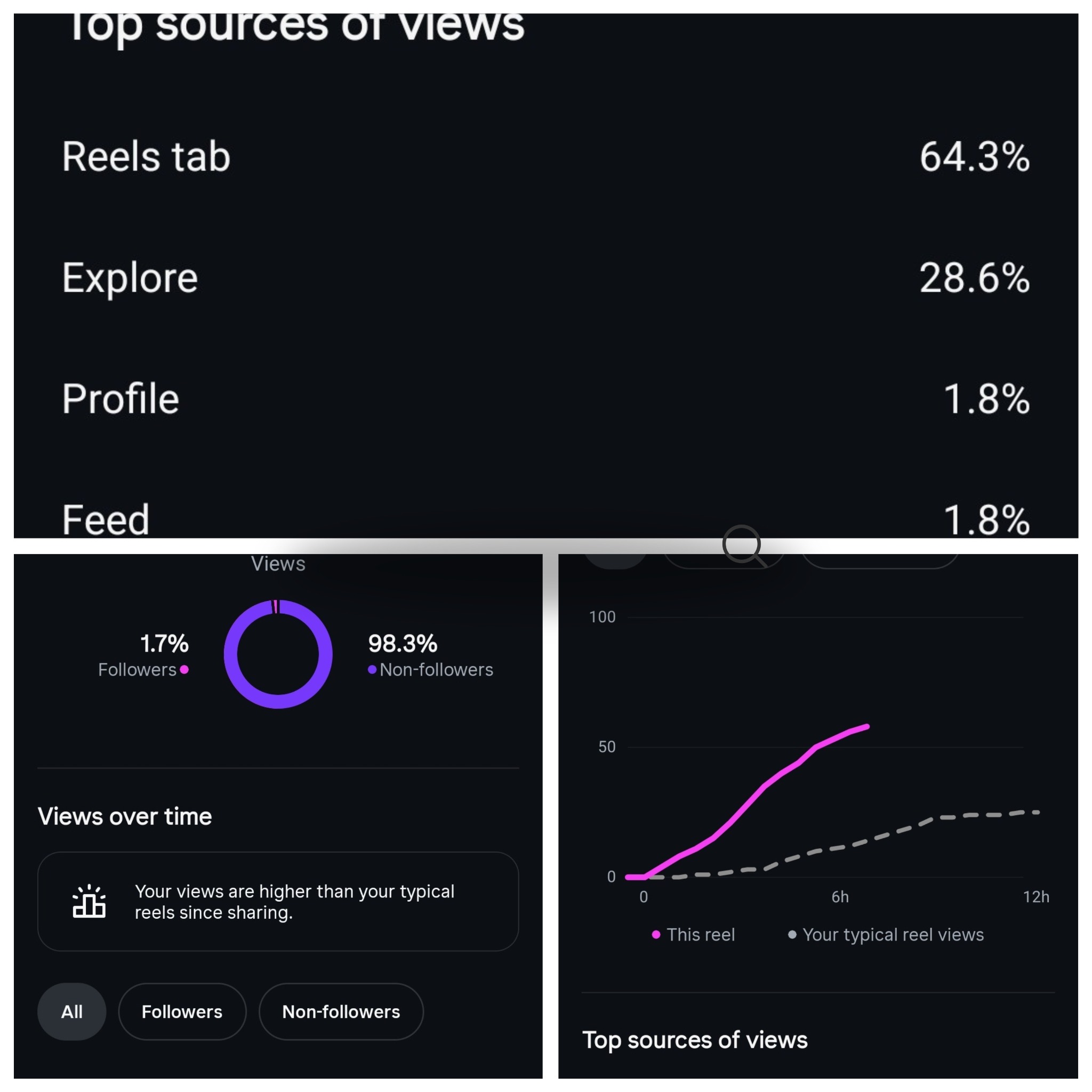
Task: Click the views higher than typical message
Action: [x=294, y=902]
